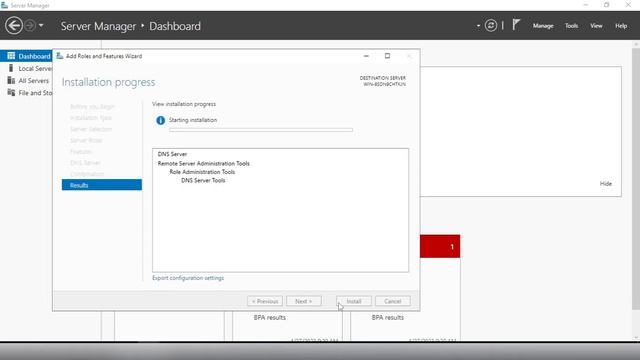Select All Servers in the sidebar
Screen dimensions: 640x360
click(26, 80)
